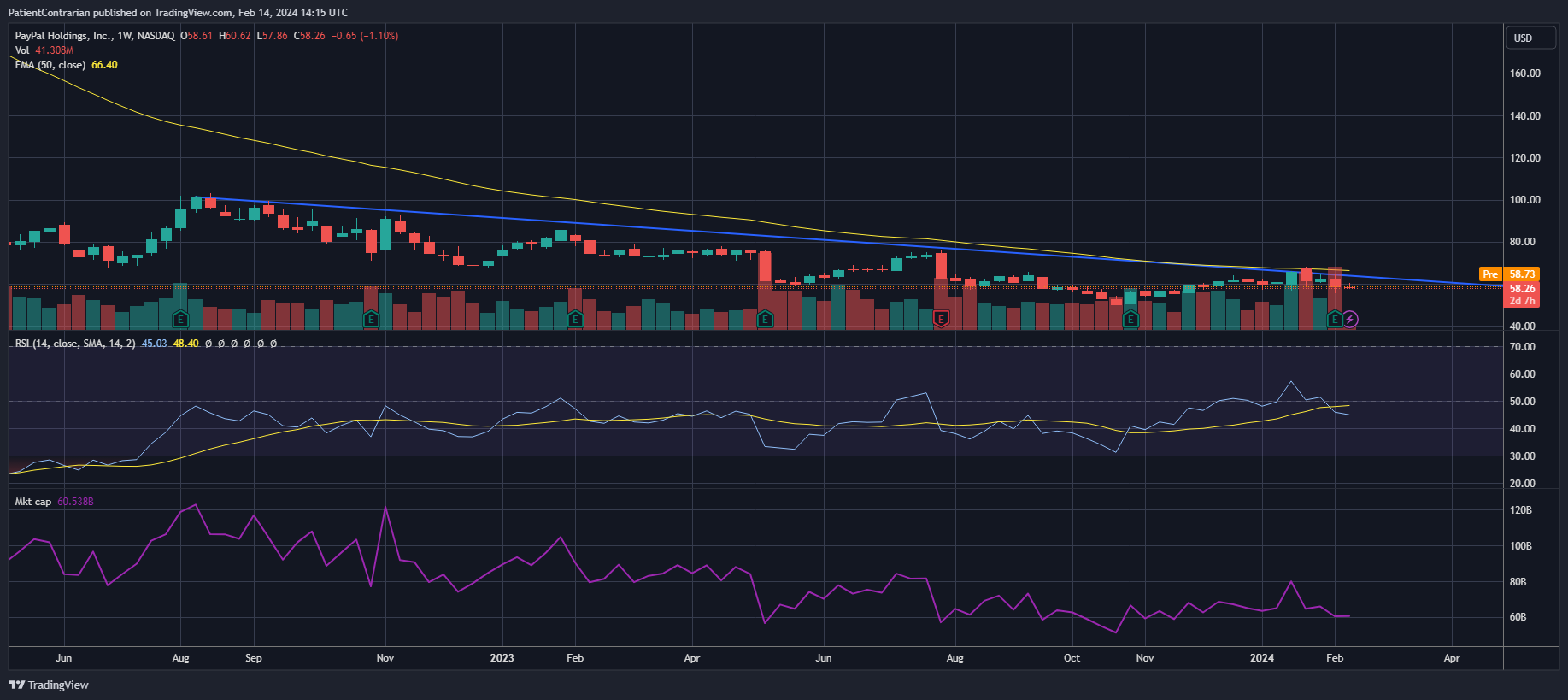
Task: Select the Mkt cap 60.538B legend
Action: [x=54, y=502]
